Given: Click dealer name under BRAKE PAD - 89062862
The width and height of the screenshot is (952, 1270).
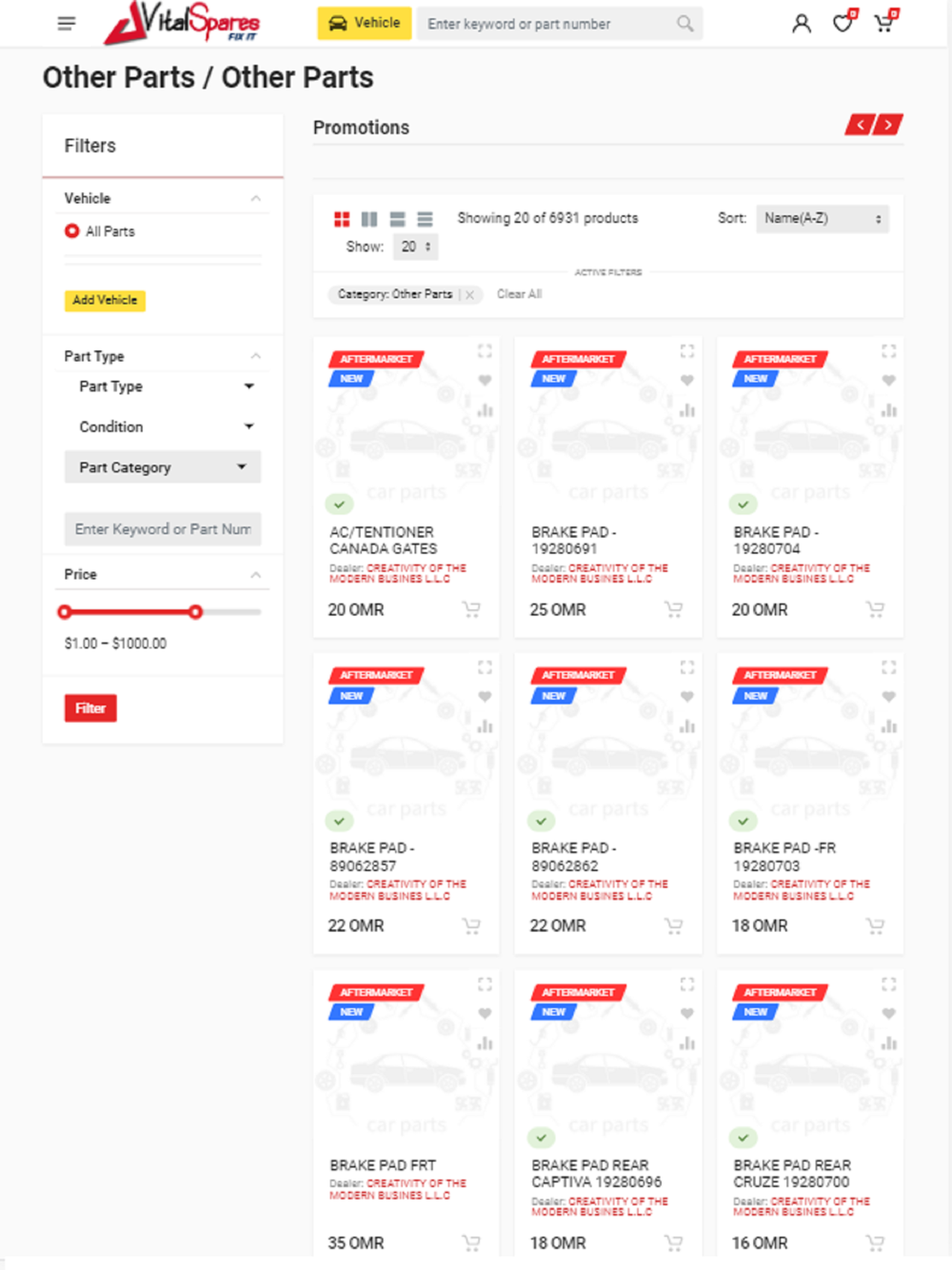Looking at the screenshot, I should (x=600, y=890).
